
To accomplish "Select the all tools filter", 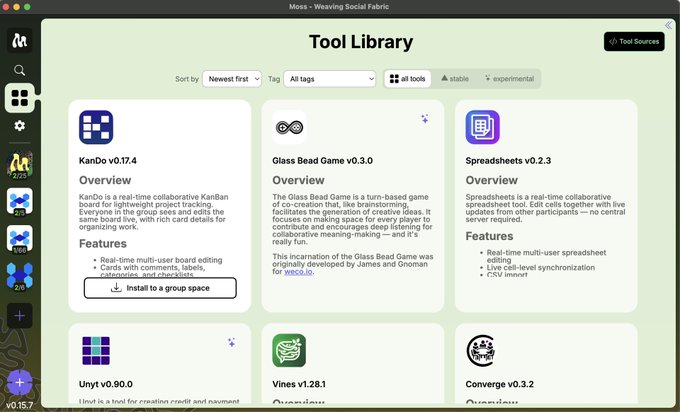I will click(408, 79).
